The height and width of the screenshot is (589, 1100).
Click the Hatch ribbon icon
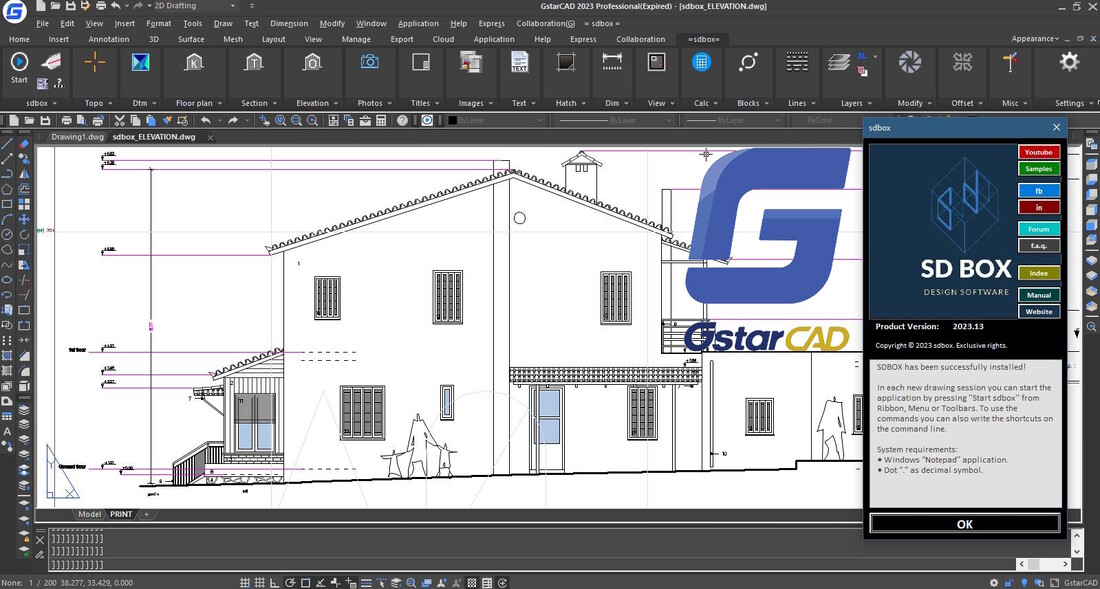(566, 62)
